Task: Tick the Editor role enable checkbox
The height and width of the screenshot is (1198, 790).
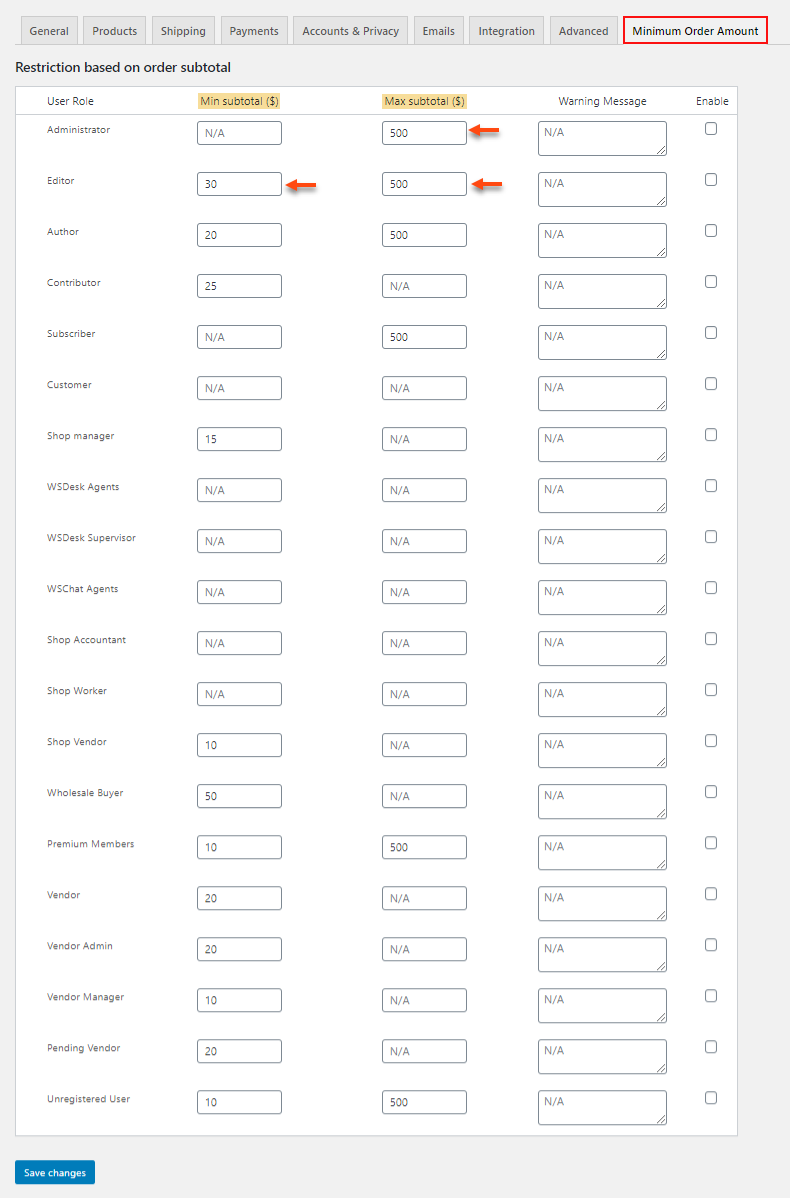Action: [x=711, y=180]
